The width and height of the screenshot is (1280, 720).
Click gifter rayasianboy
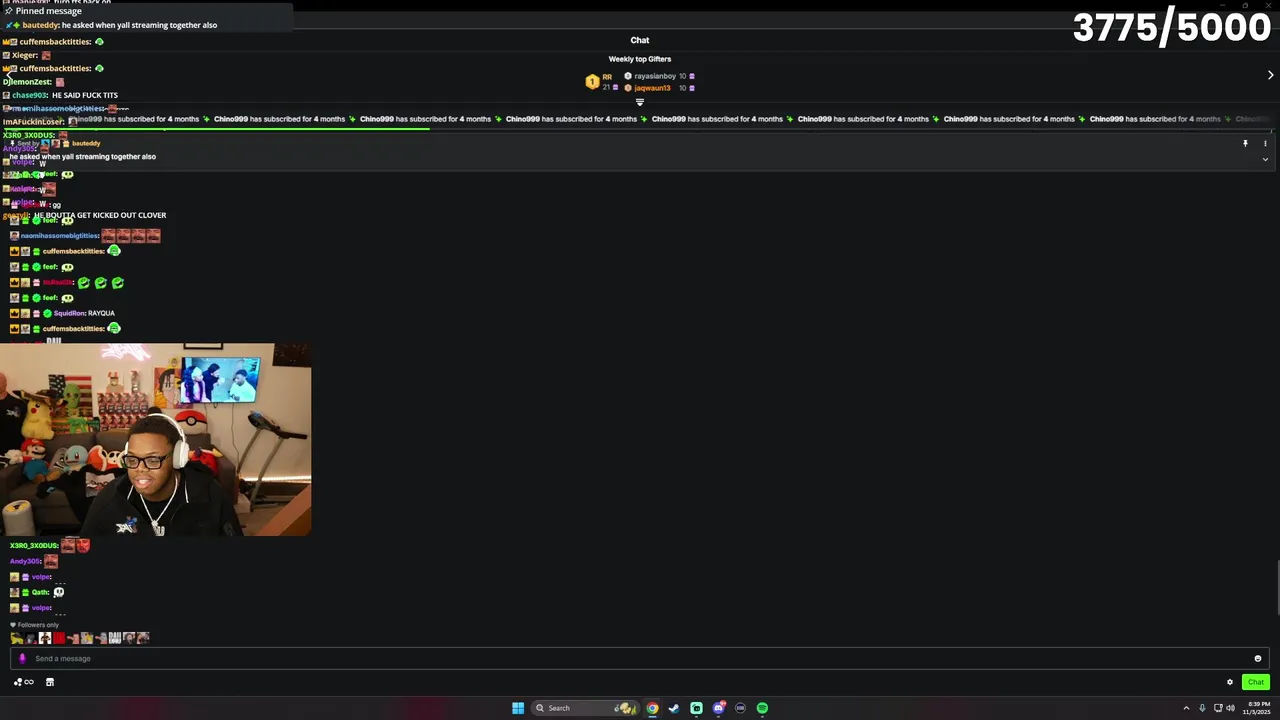tap(655, 76)
